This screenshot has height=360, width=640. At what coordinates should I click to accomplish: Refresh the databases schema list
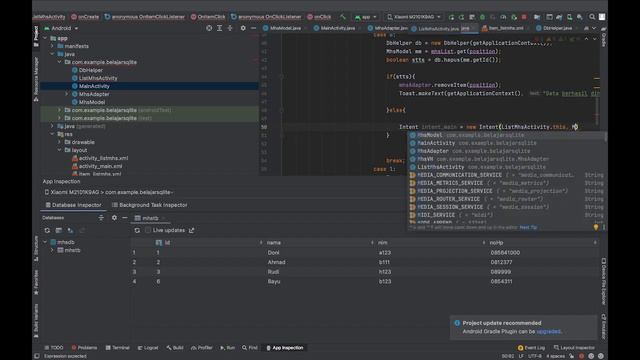[47, 231]
